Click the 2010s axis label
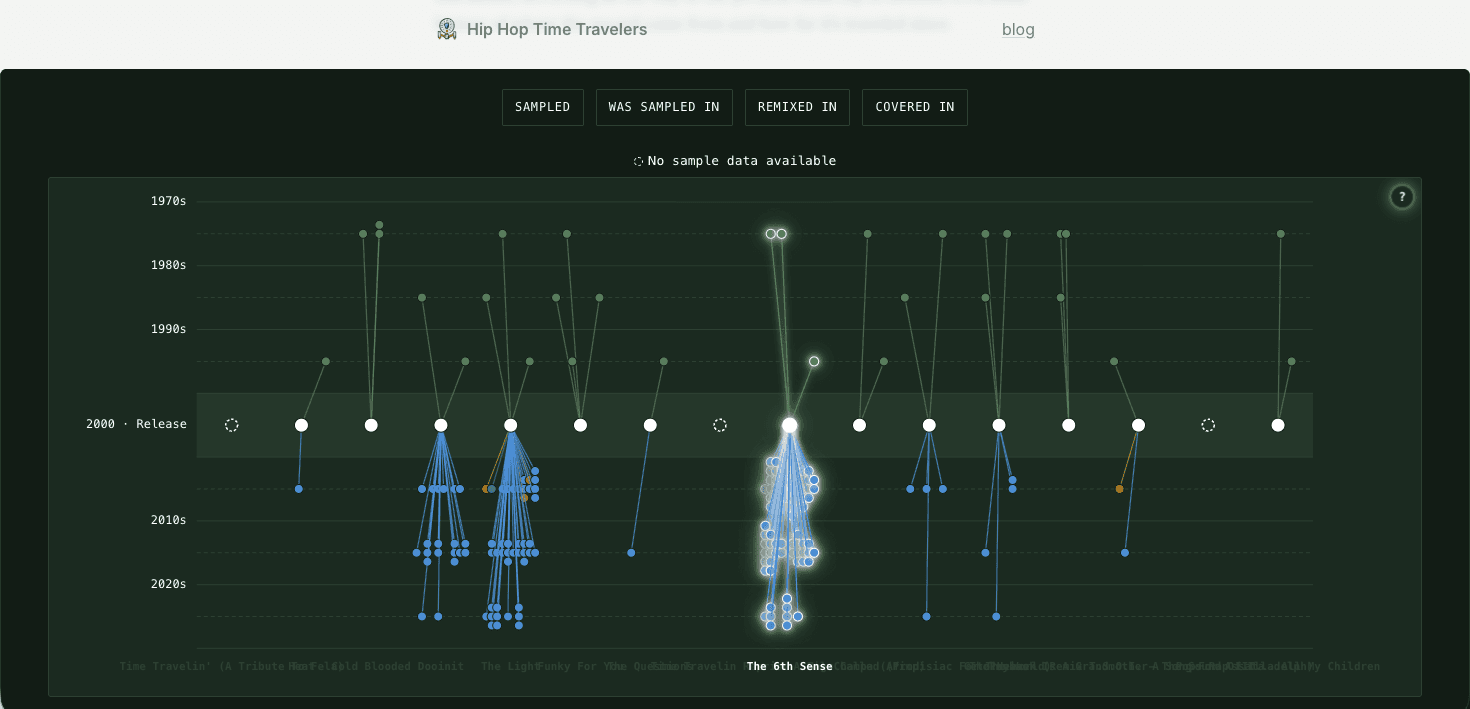 pyautogui.click(x=168, y=520)
